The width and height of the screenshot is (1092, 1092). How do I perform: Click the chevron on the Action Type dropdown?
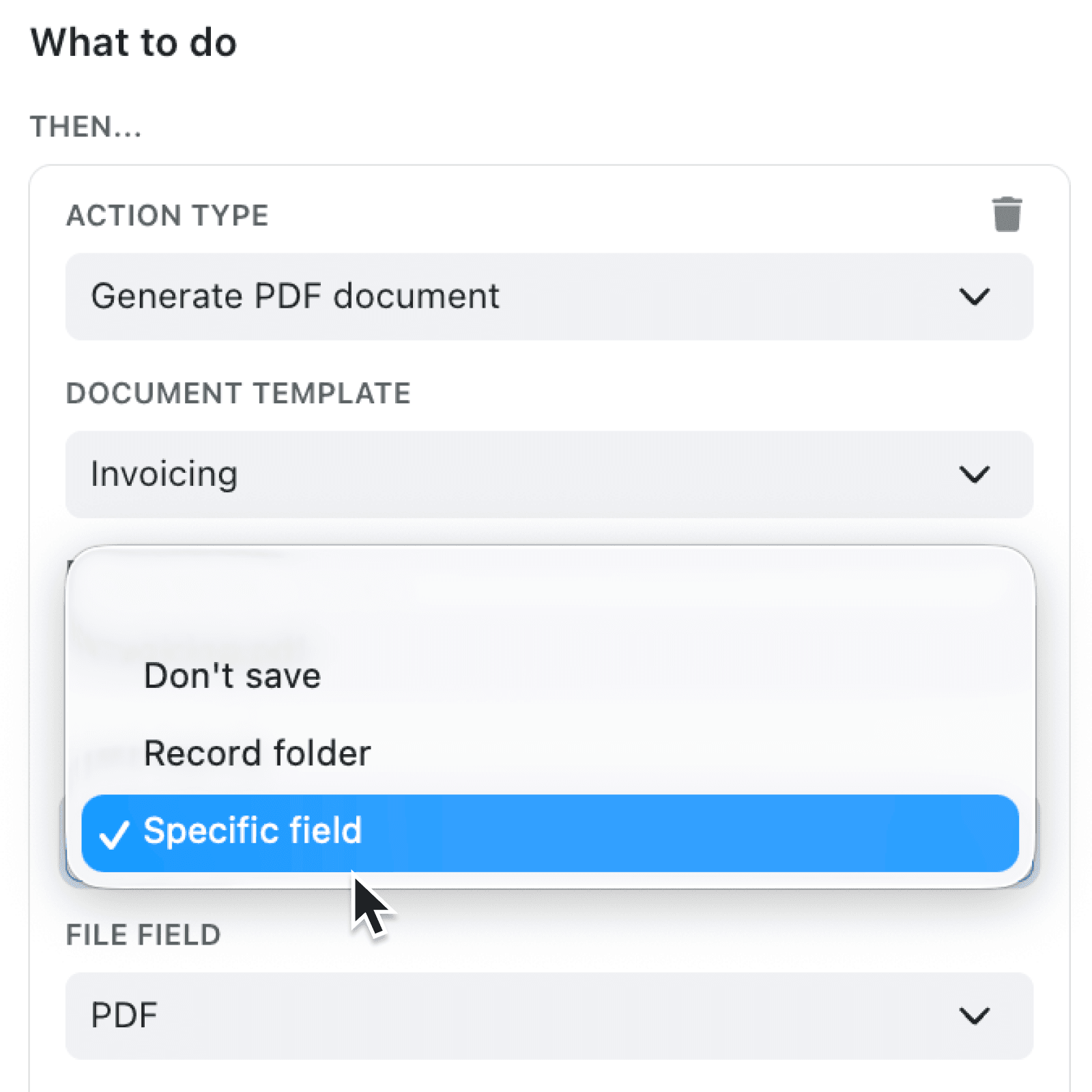pyautogui.click(x=975, y=296)
